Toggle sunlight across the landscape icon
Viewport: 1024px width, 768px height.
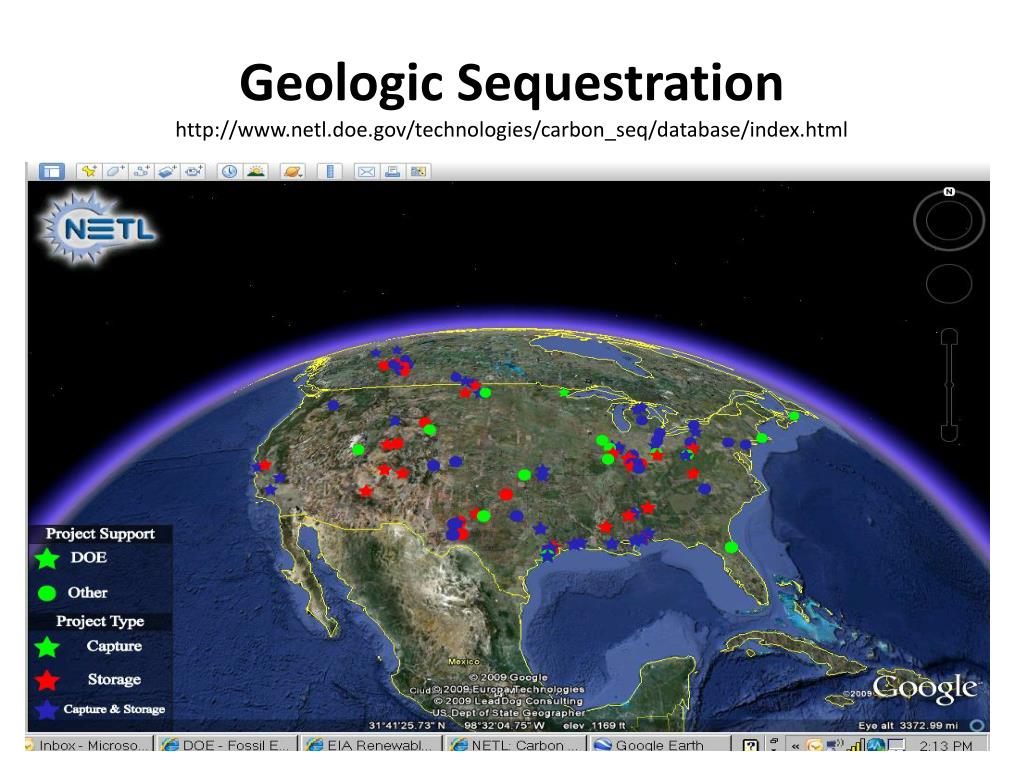coord(256,171)
